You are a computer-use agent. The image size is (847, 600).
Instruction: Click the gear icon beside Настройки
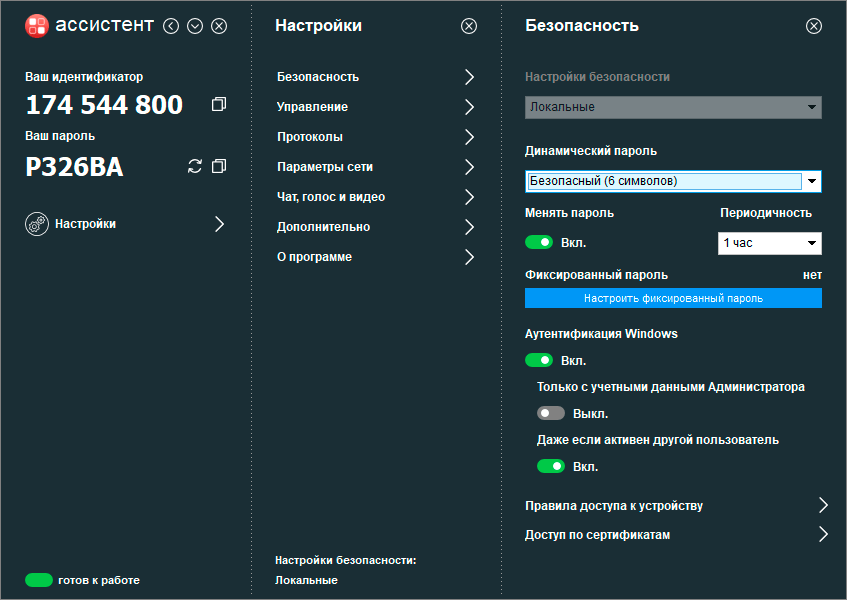[x=37, y=224]
